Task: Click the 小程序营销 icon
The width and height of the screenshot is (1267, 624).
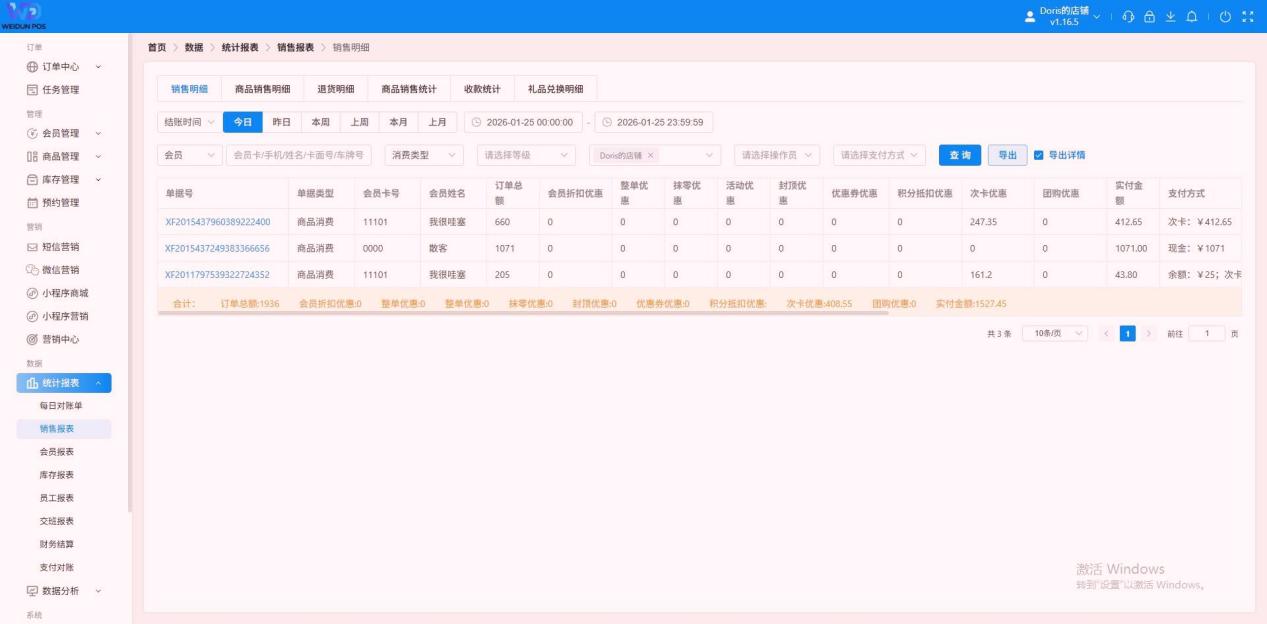Action: tap(32, 316)
